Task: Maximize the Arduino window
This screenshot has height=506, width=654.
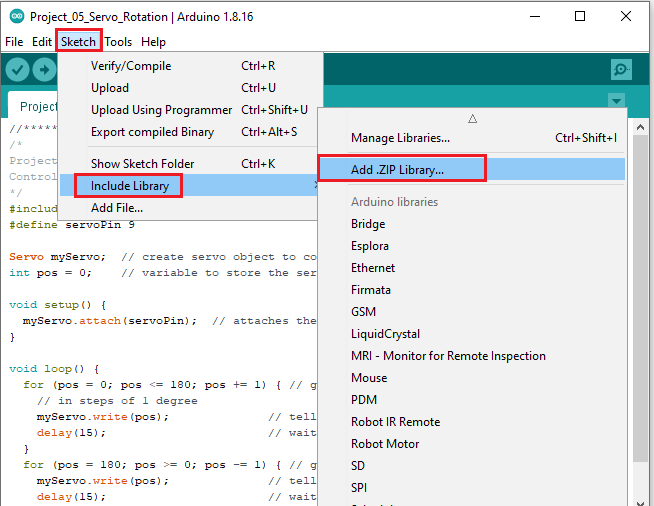Action: coord(580,17)
